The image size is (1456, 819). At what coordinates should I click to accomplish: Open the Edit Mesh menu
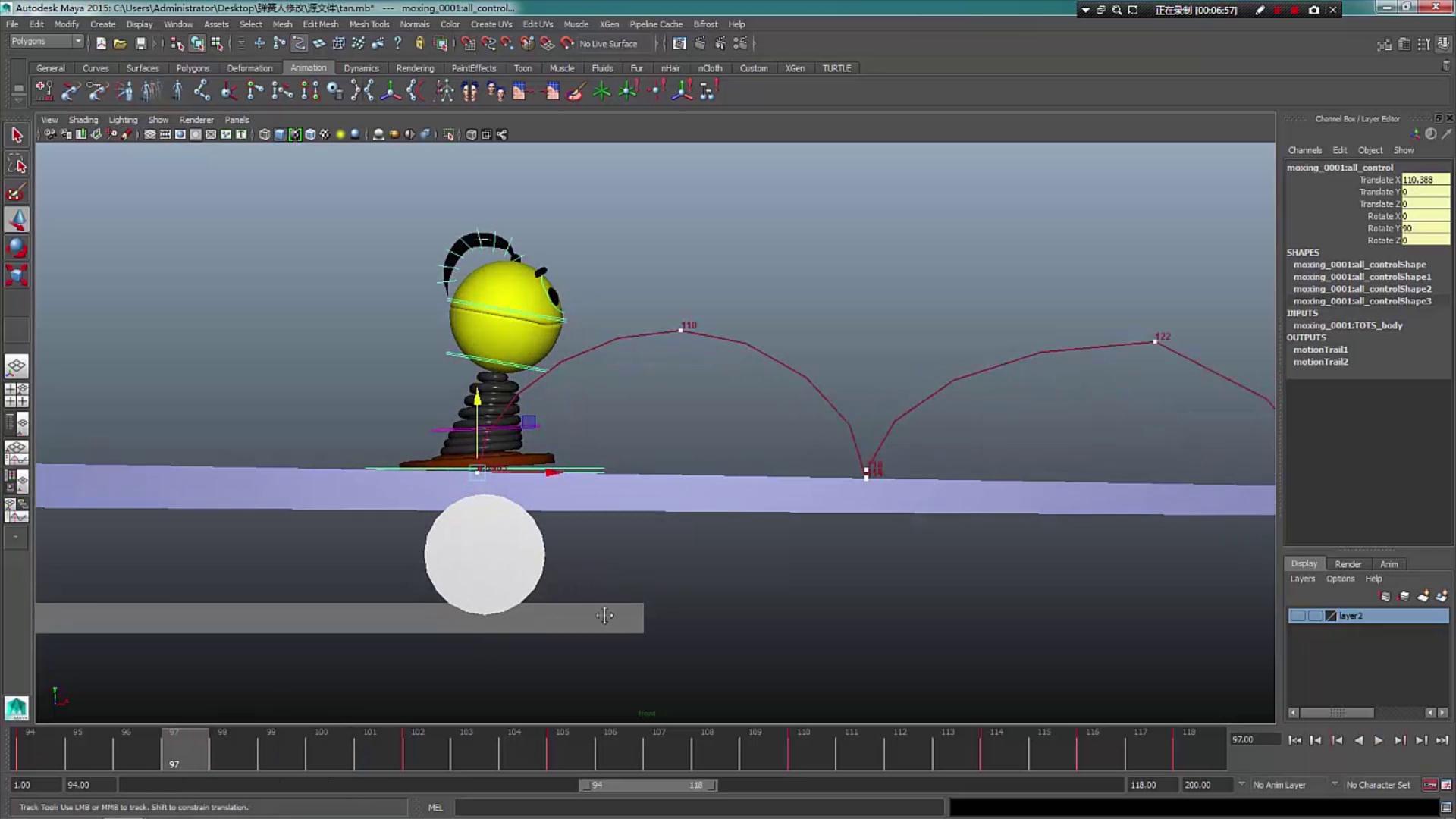click(320, 24)
